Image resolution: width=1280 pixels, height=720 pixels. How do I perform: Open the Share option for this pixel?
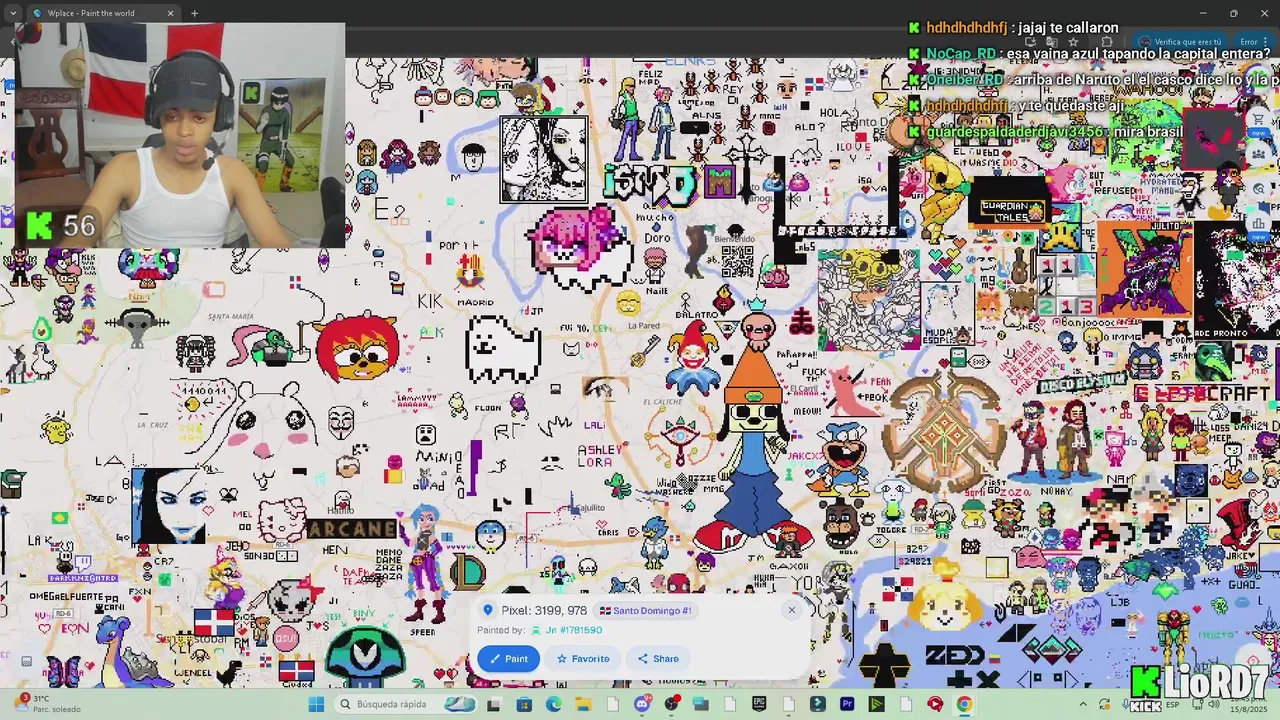(658, 659)
